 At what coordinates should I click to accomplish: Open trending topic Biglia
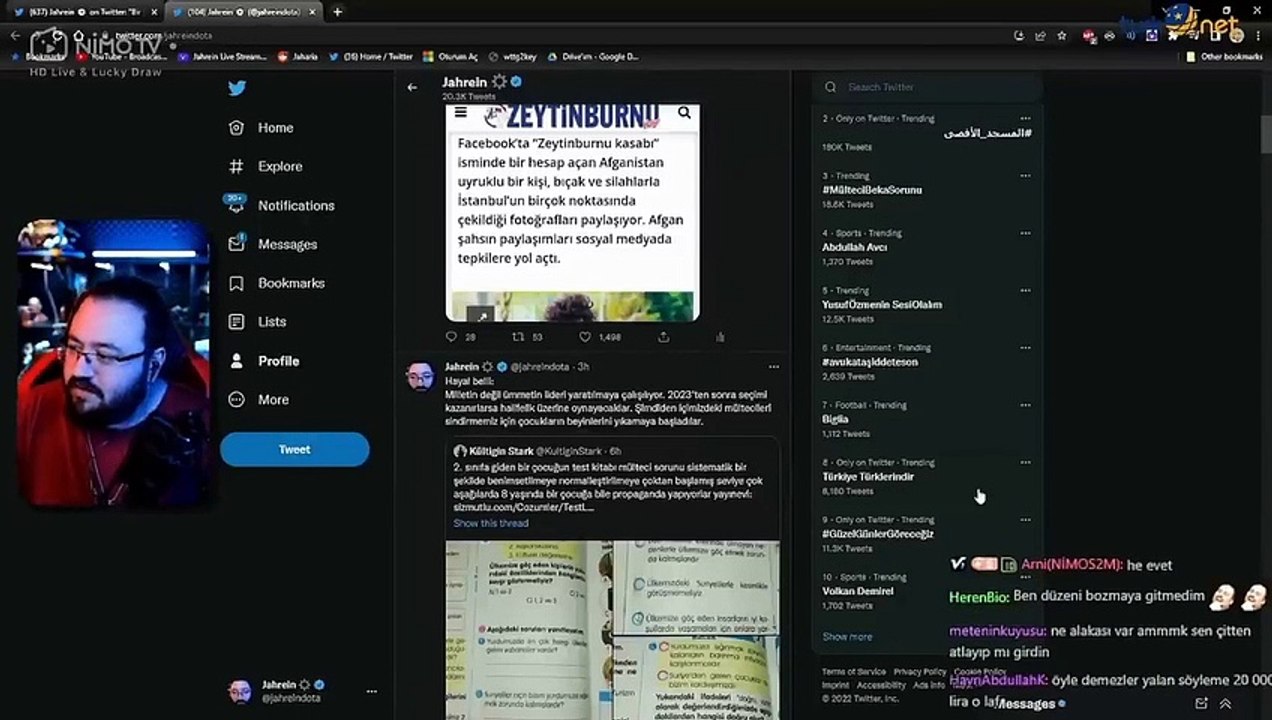tap(835, 419)
